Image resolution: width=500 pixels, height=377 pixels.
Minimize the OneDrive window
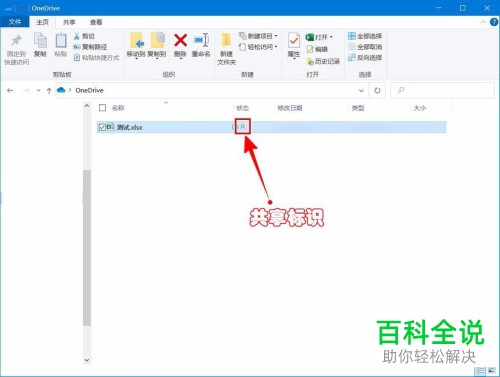click(439, 8)
